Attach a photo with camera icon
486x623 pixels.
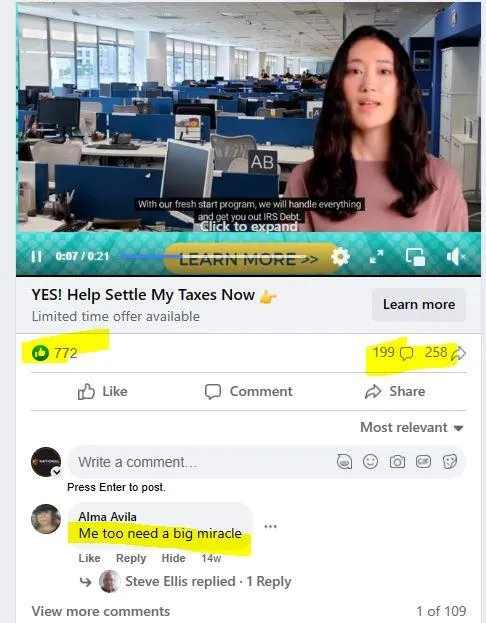click(x=397, y=462)
